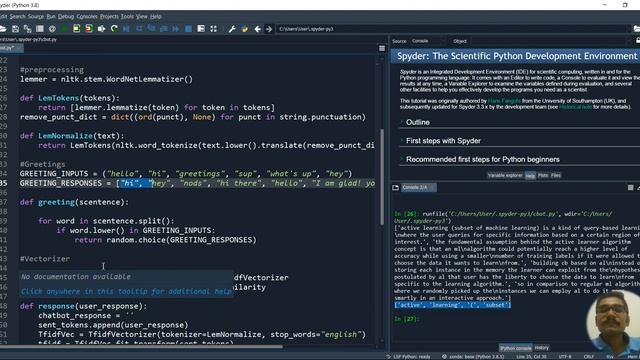Click the Continue execution debug icon

(176, 29)
